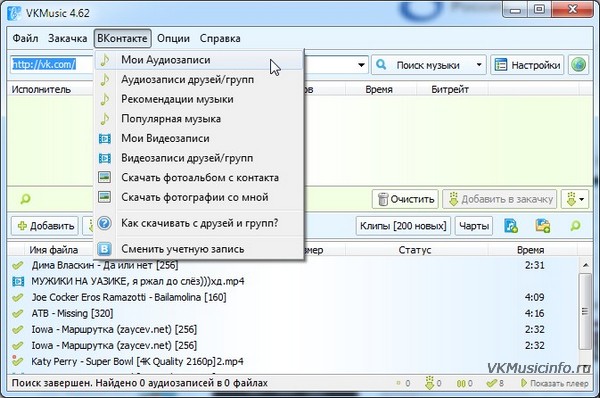
Task: Click the green check beside ATB - Missing
Action: tap(18, 314)
